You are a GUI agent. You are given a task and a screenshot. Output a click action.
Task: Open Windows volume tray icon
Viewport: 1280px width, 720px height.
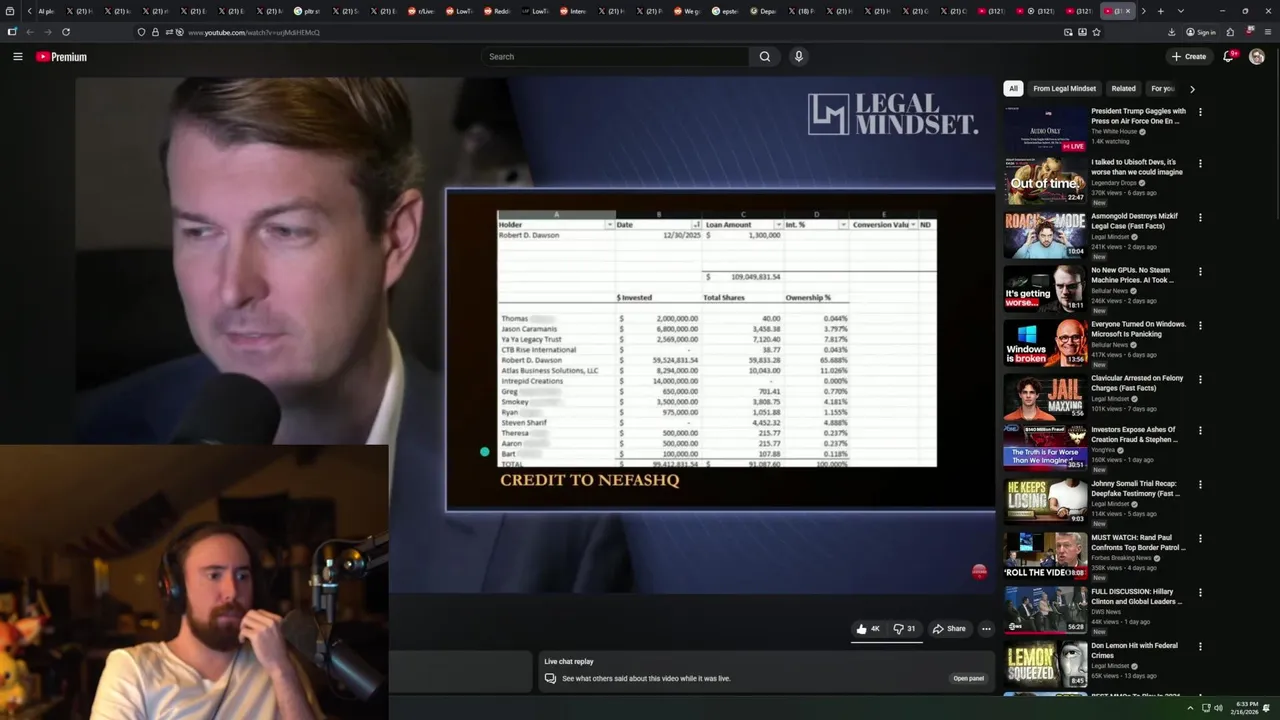tap(1218, 708)
